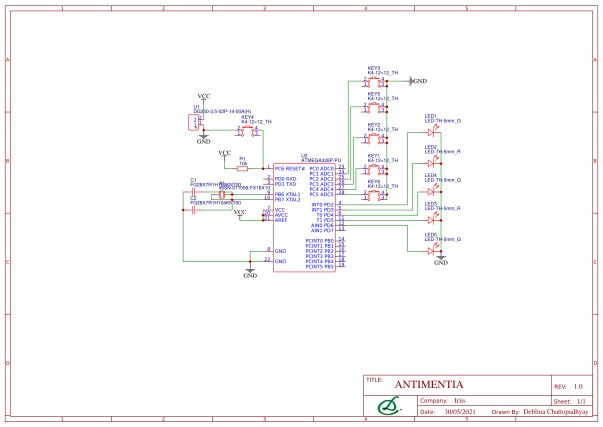Screen dimensions: 603x427
Task: Click the AREF pin label
Action: point(281,220)
